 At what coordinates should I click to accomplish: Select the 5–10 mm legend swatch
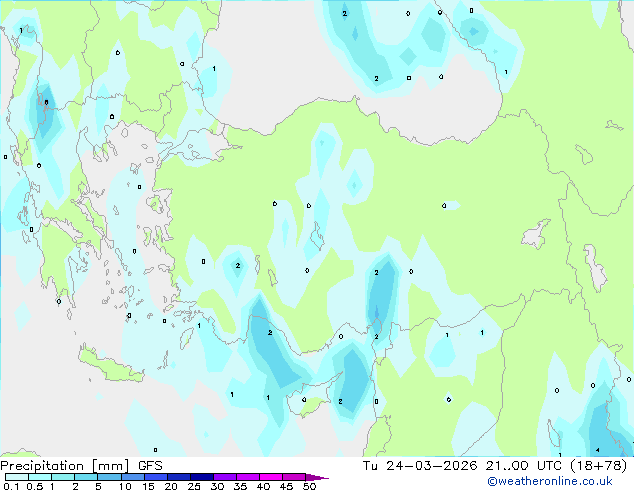[x=109, y=477]
